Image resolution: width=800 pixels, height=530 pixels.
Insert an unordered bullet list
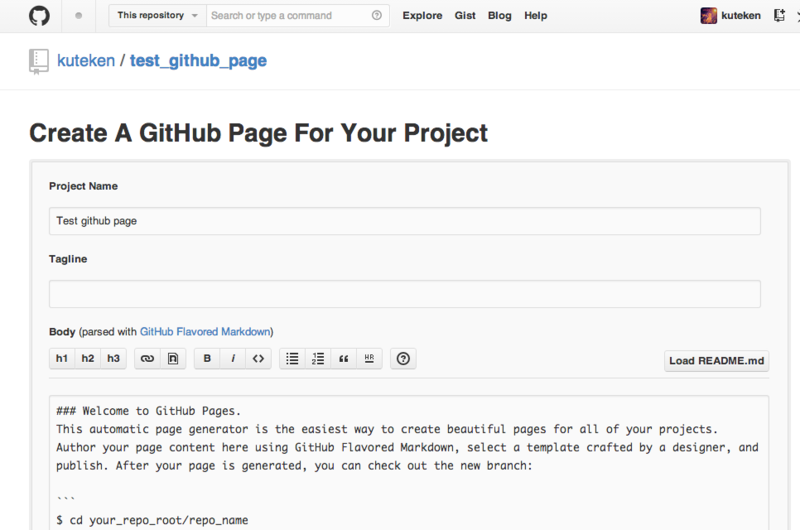pyautogui.click(x=292, y=359)
